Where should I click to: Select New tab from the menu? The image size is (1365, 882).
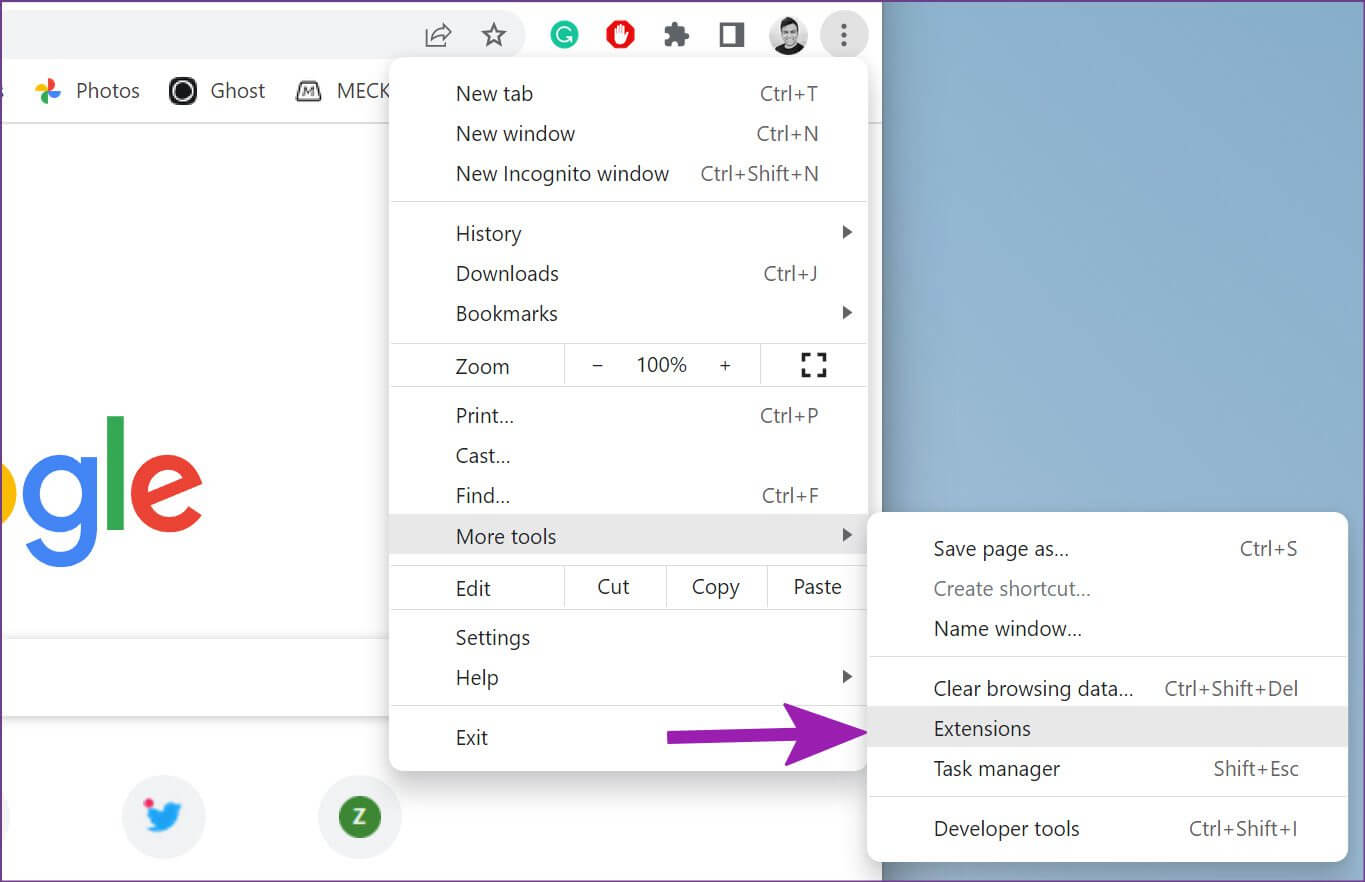pyautogui.click(x=628, y=93)
